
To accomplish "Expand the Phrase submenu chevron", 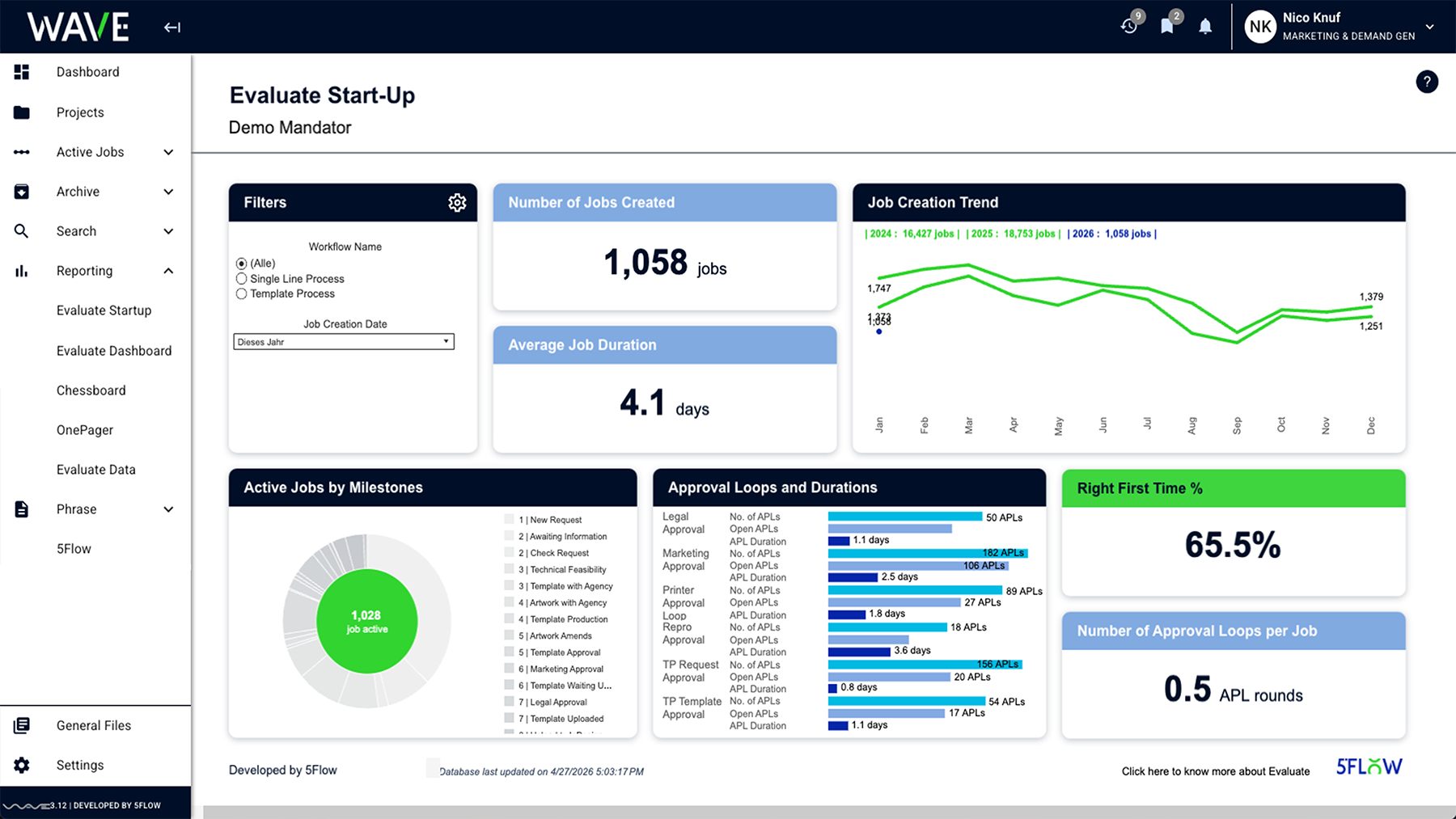I will [168, 509].
